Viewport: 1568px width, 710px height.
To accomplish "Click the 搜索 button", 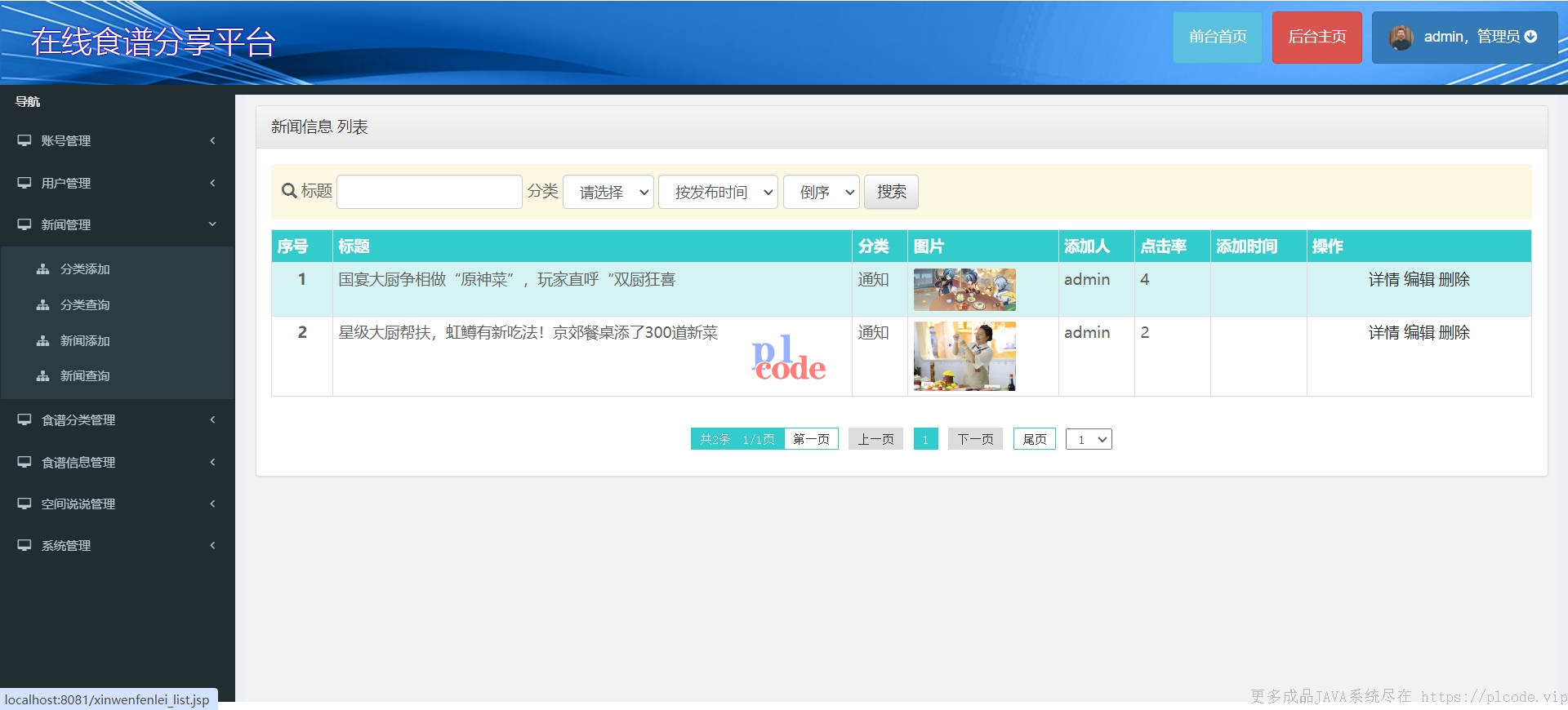I will [x=891, y=192].
